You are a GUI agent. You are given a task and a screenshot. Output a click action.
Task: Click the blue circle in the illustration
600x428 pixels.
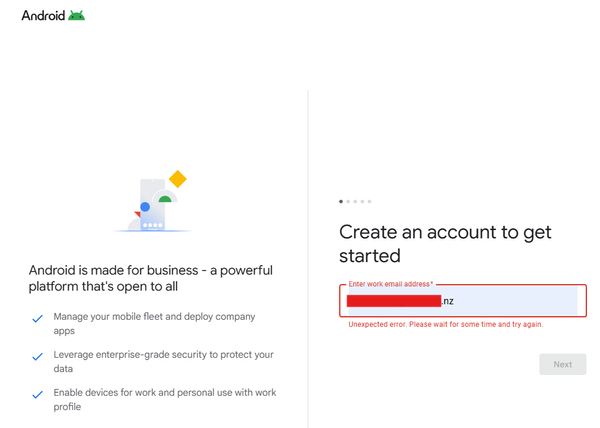145,207
